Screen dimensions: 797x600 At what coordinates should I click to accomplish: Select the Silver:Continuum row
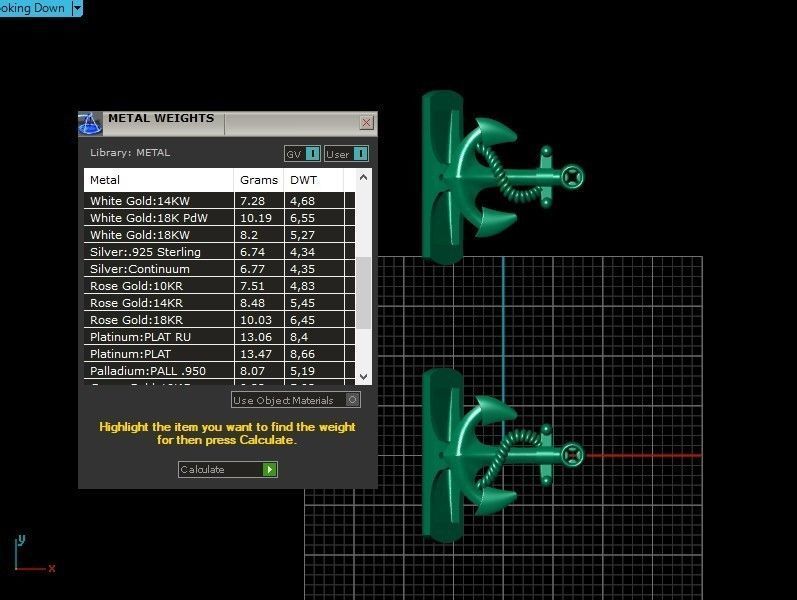point(219,269)
